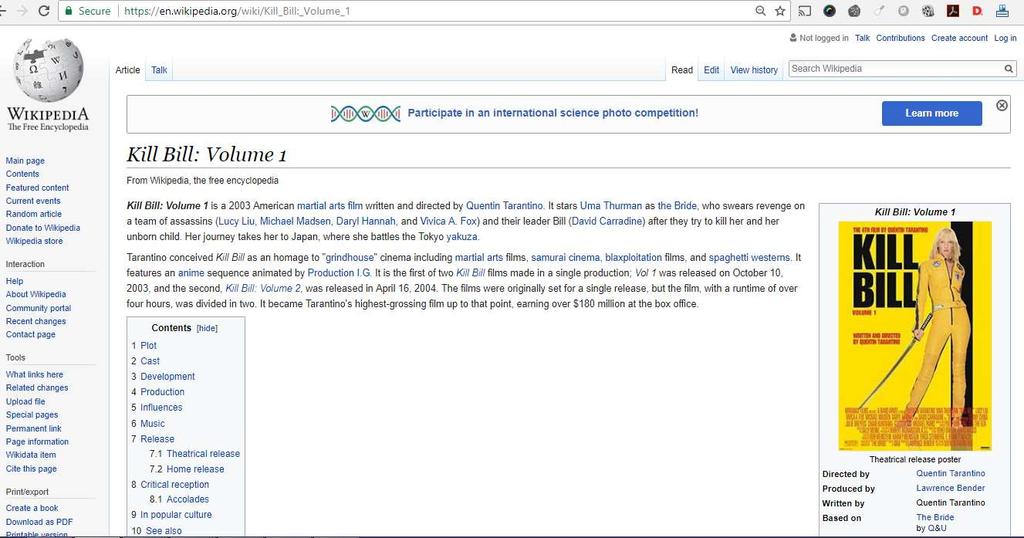
Task: Open the Edit tab
Action: 711,70
